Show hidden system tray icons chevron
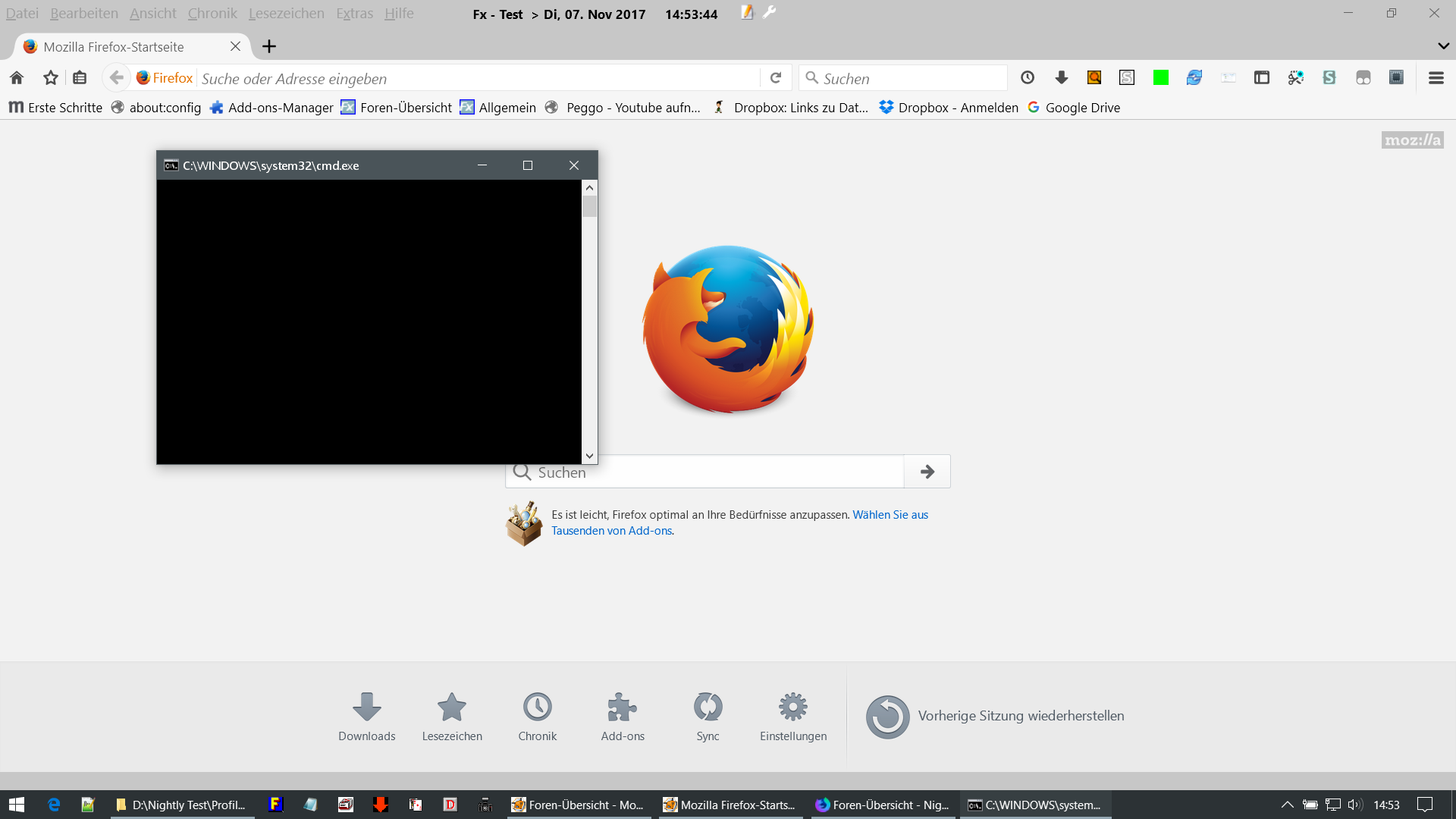1456x819 pixels. coord(1287,805)
